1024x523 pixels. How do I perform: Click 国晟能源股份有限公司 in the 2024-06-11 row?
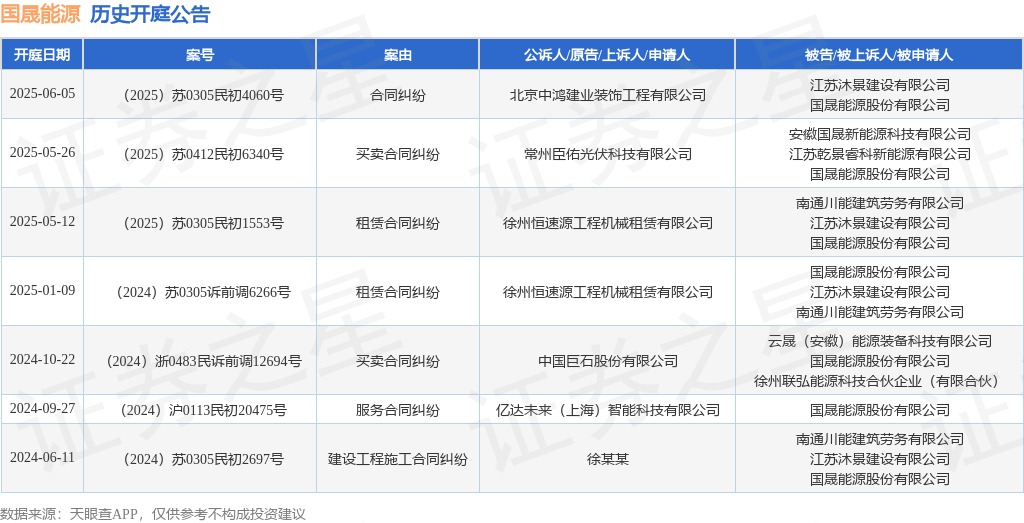880,479
